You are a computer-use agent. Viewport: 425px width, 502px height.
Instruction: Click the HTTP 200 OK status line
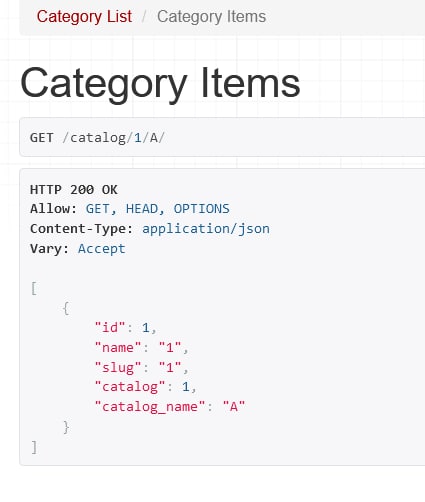coord(74,190)
